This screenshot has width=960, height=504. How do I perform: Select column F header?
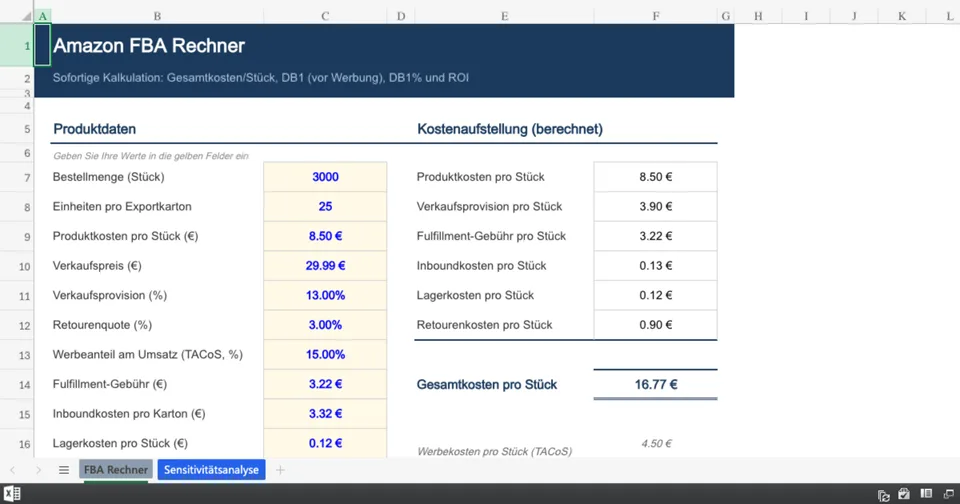[x=656, y=16]
